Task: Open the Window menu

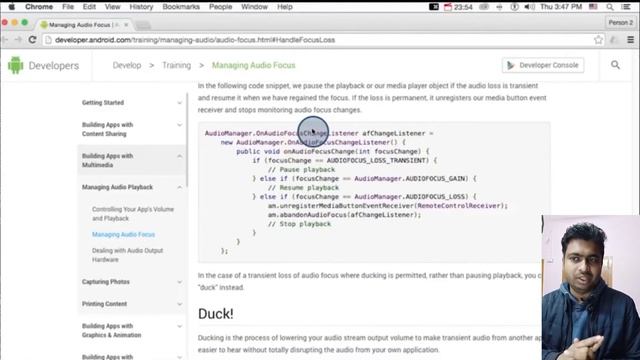Action: tap(254, 7)
